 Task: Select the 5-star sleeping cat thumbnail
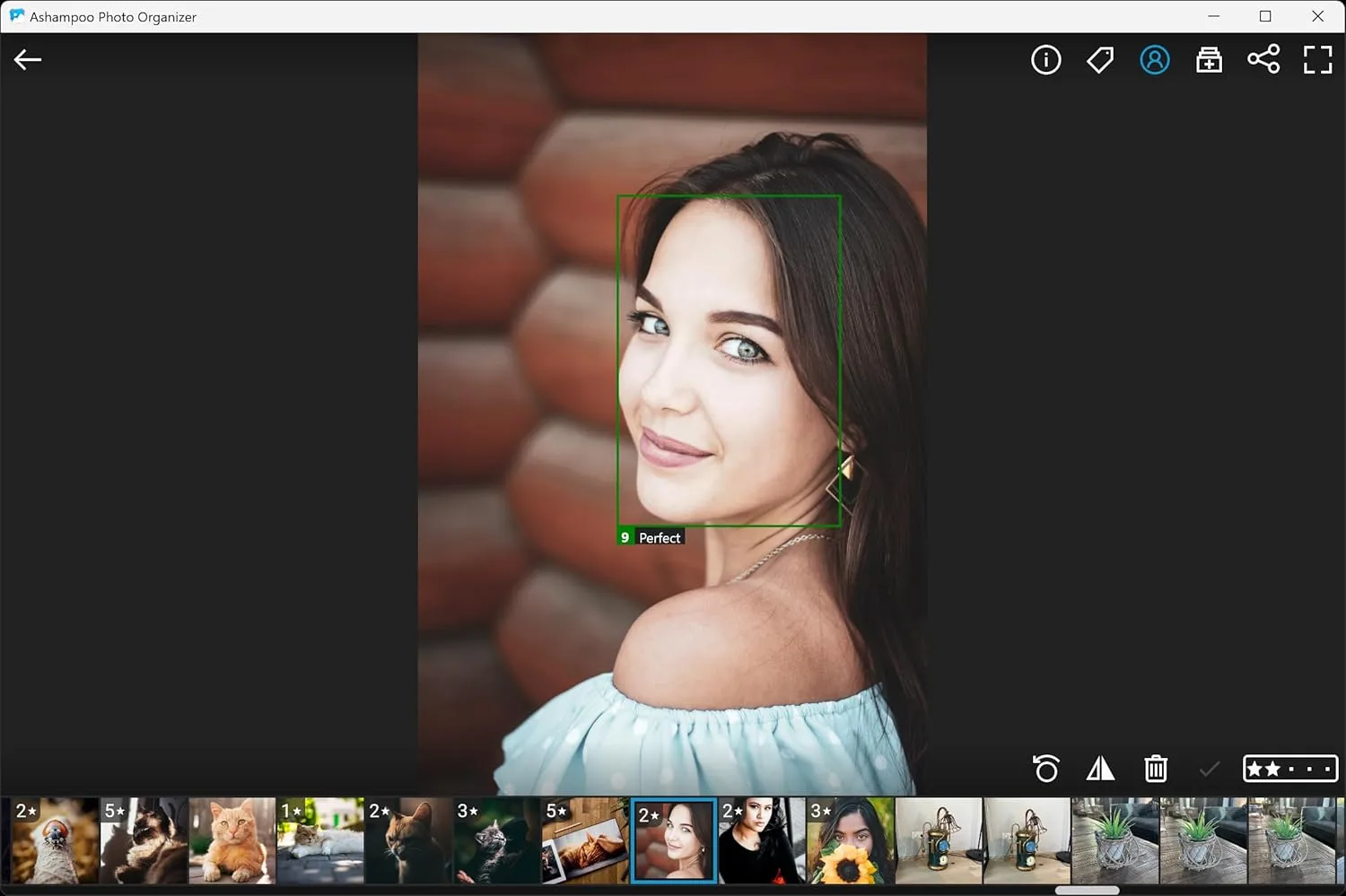click(144, 840)
